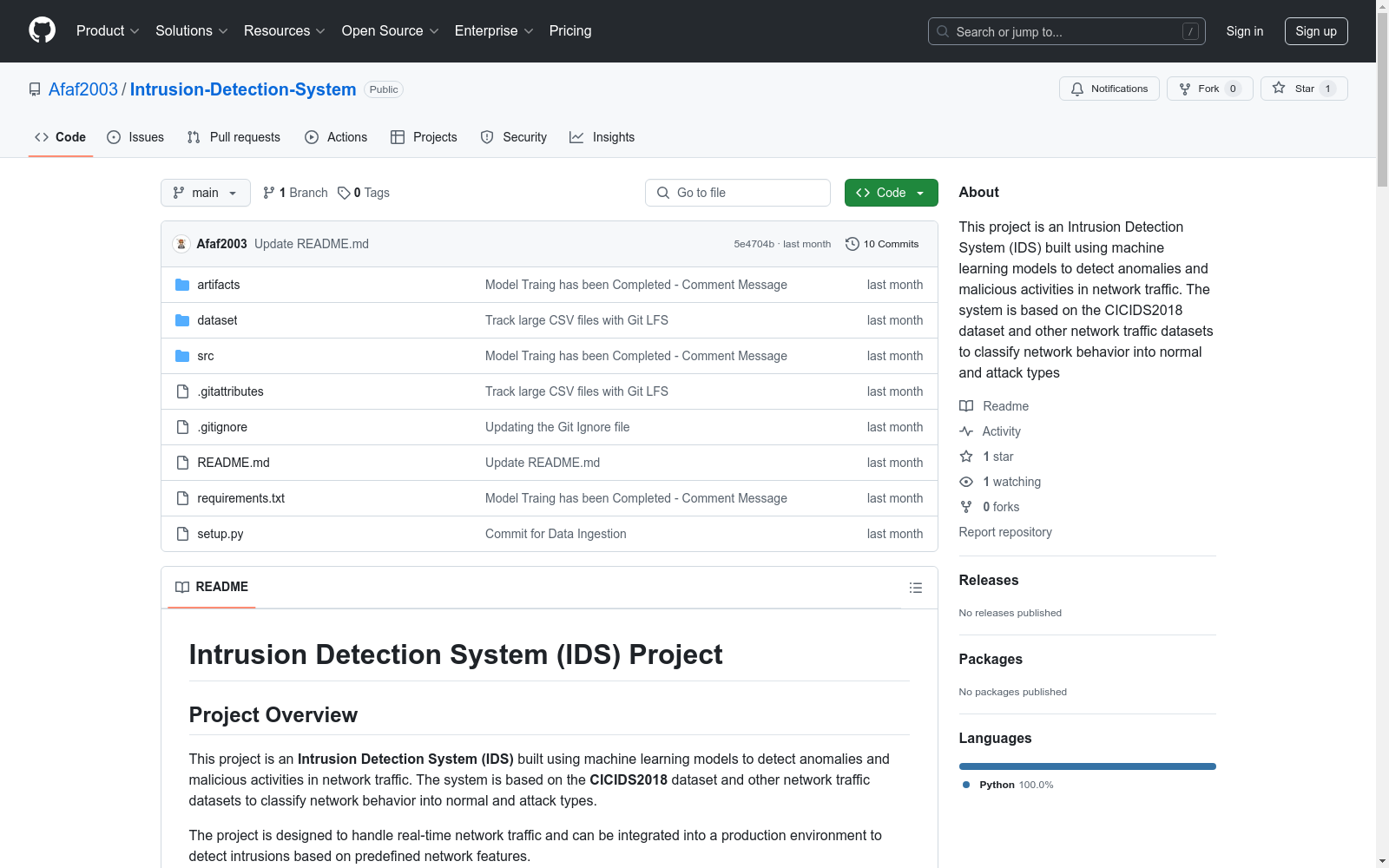Screen dimensions: 1389x868
Task: Click the Sign up button
Action: click(1316, 31)
